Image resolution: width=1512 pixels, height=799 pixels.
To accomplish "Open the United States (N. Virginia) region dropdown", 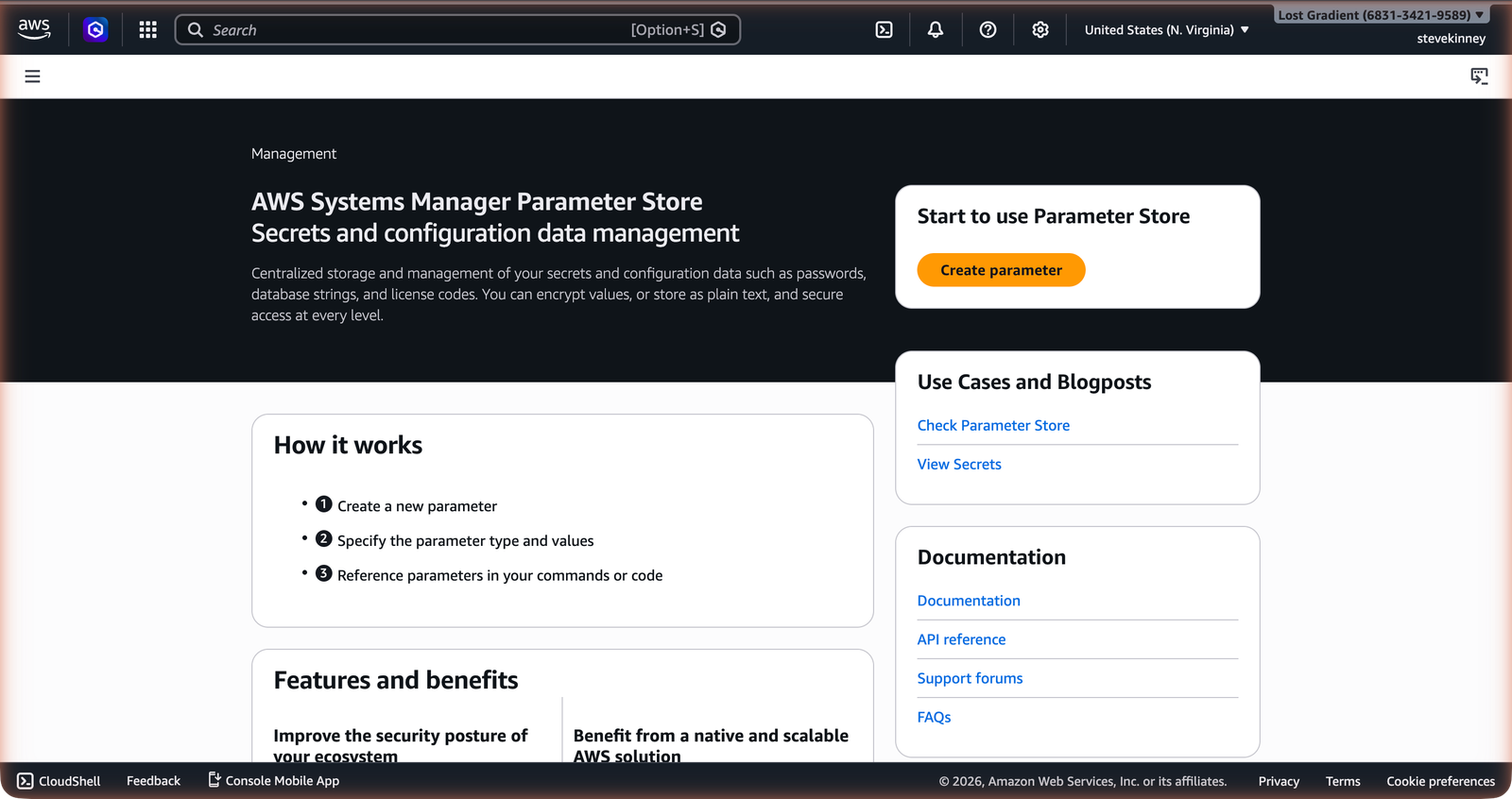I will (x=1167, y=30).
